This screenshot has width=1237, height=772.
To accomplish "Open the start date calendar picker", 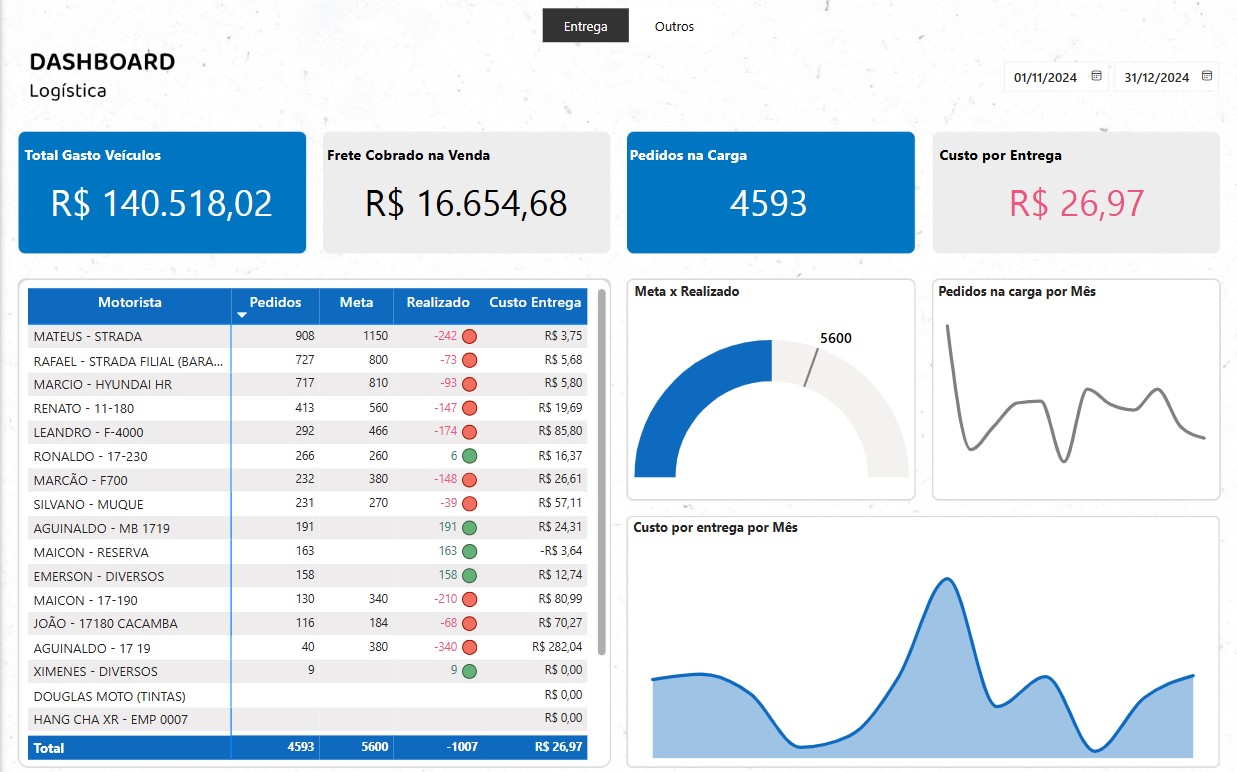I will point(1098,76).
